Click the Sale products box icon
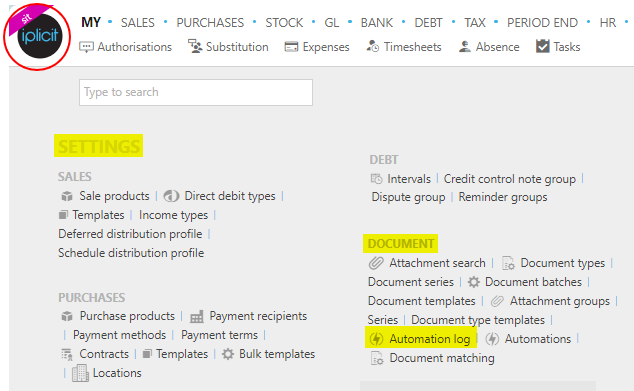This screenshot has height=391, width=634. [67, 197]
